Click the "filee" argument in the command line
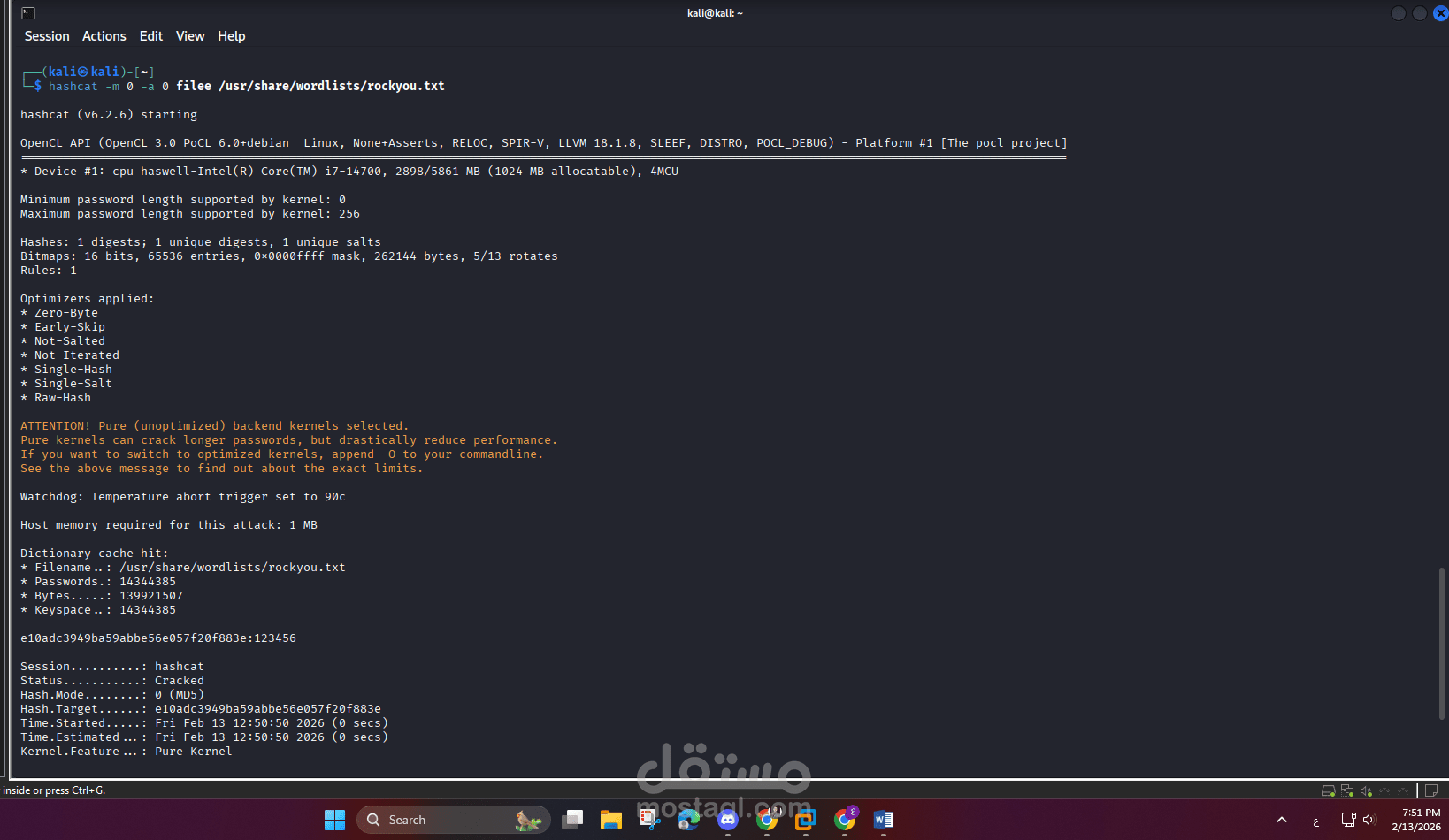The width and height of the screenshot is (1449, 840). tap(194, 87)
